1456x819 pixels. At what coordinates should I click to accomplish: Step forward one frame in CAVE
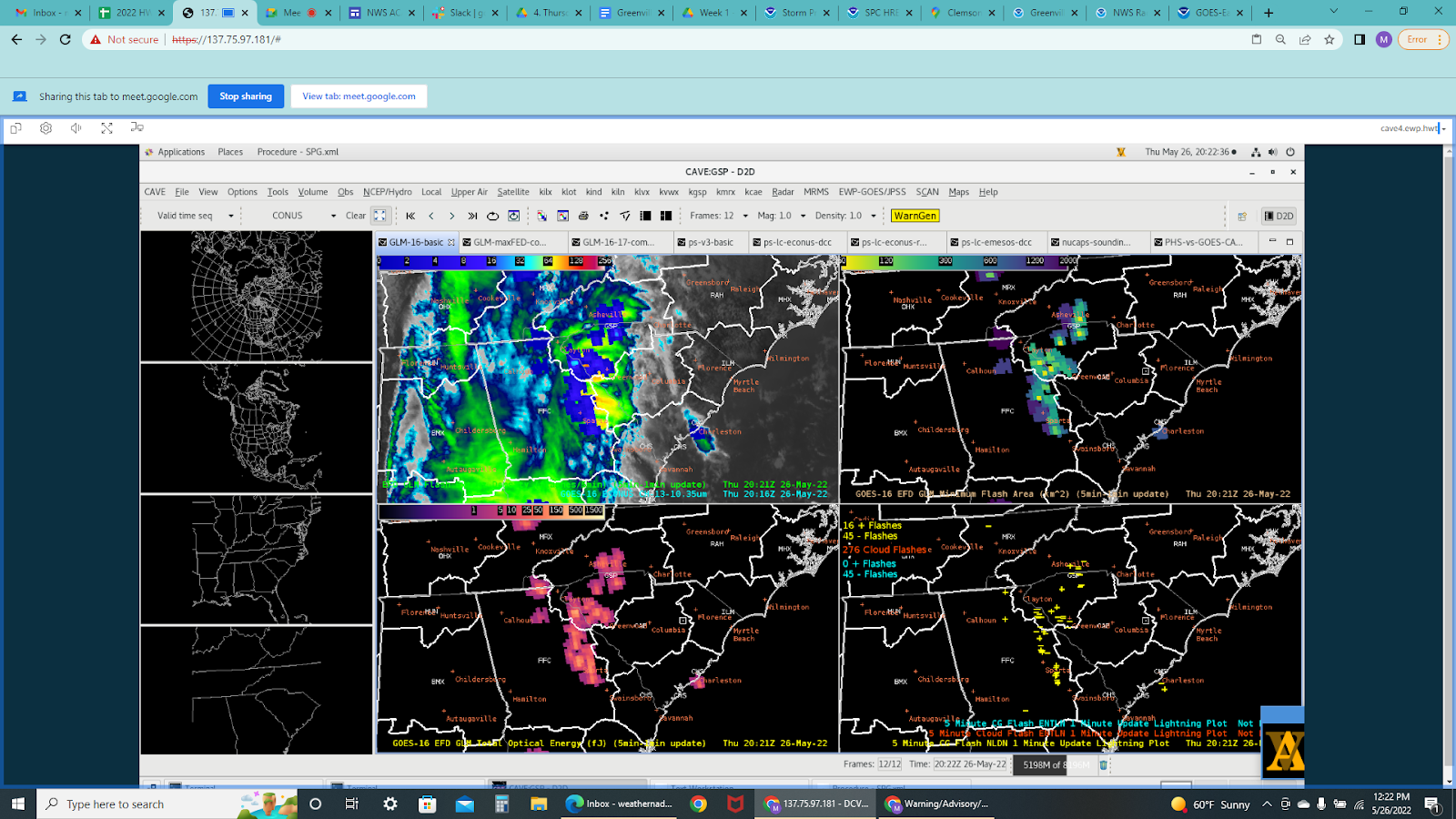coord(451,216)
